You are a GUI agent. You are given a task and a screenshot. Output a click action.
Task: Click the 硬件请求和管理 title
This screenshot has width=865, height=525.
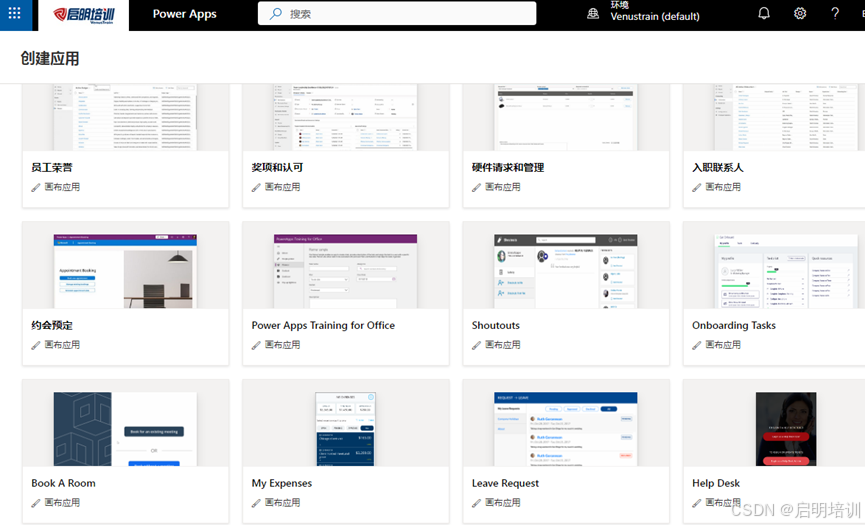point(508,168)
